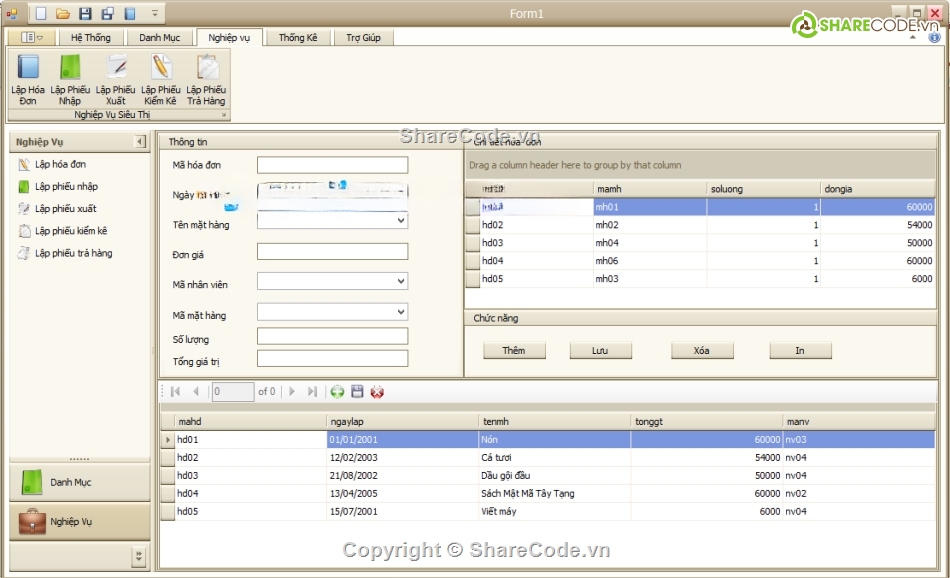Screen dimensions: 950x578
Task: Click the tonggt column header
Action: coord(707,422)
